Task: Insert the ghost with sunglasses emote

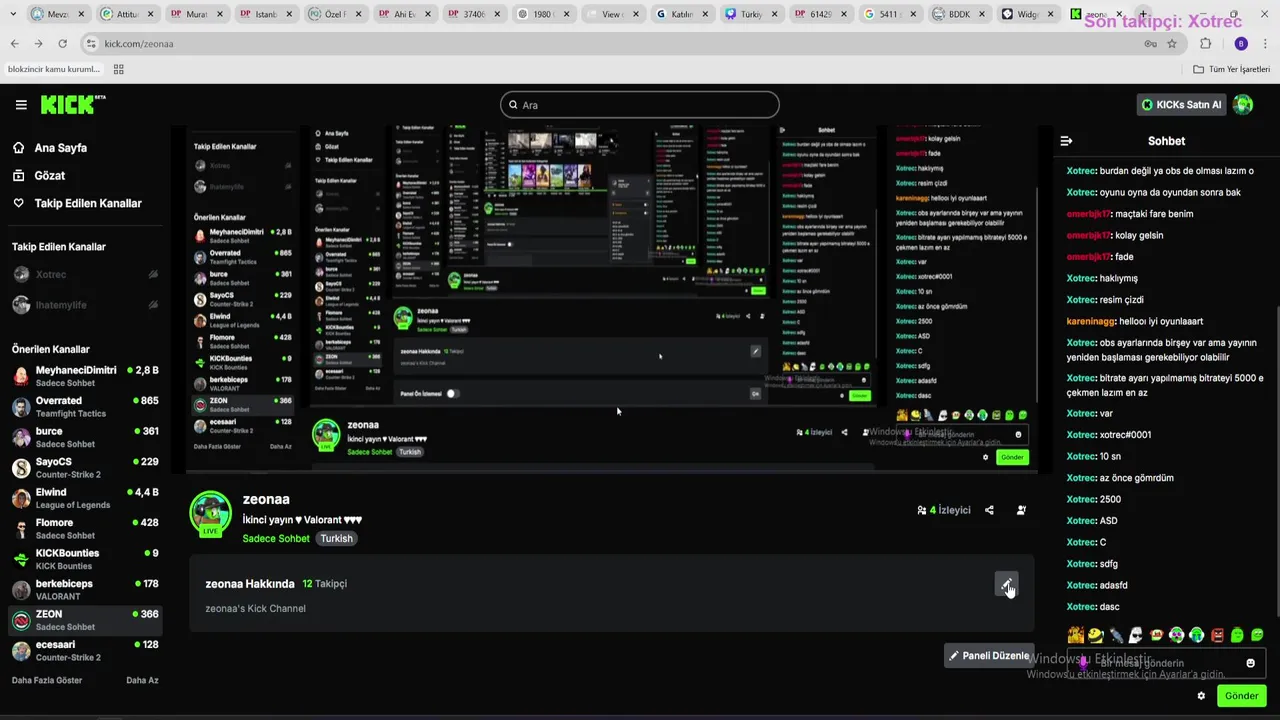Action: click(1136, 635)
